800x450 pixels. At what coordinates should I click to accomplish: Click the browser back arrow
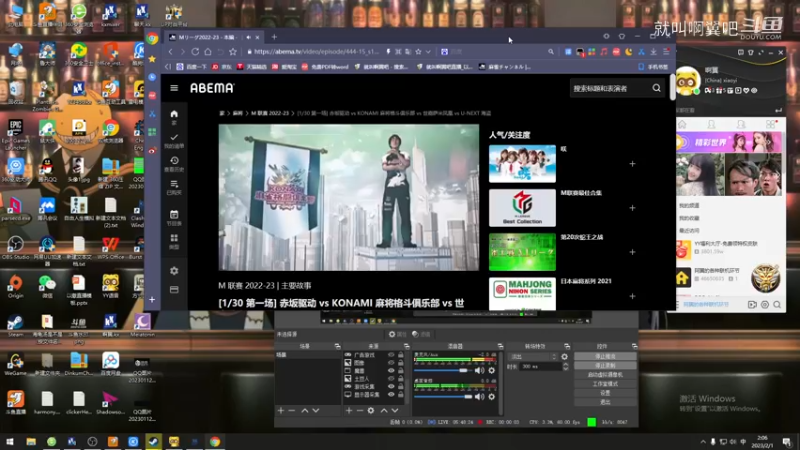[x=170, y=52]
